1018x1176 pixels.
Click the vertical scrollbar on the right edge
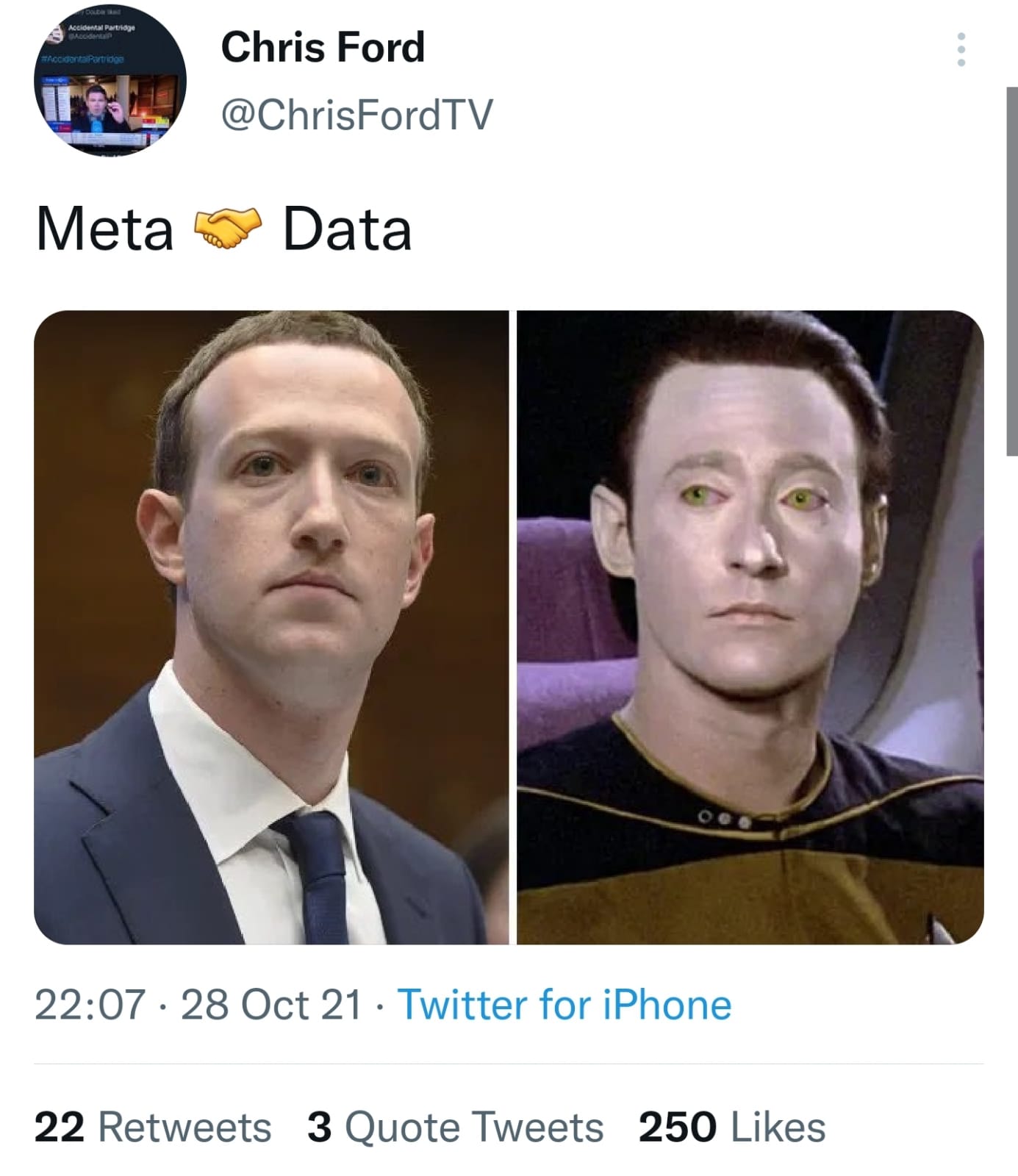pos(1011,271)
